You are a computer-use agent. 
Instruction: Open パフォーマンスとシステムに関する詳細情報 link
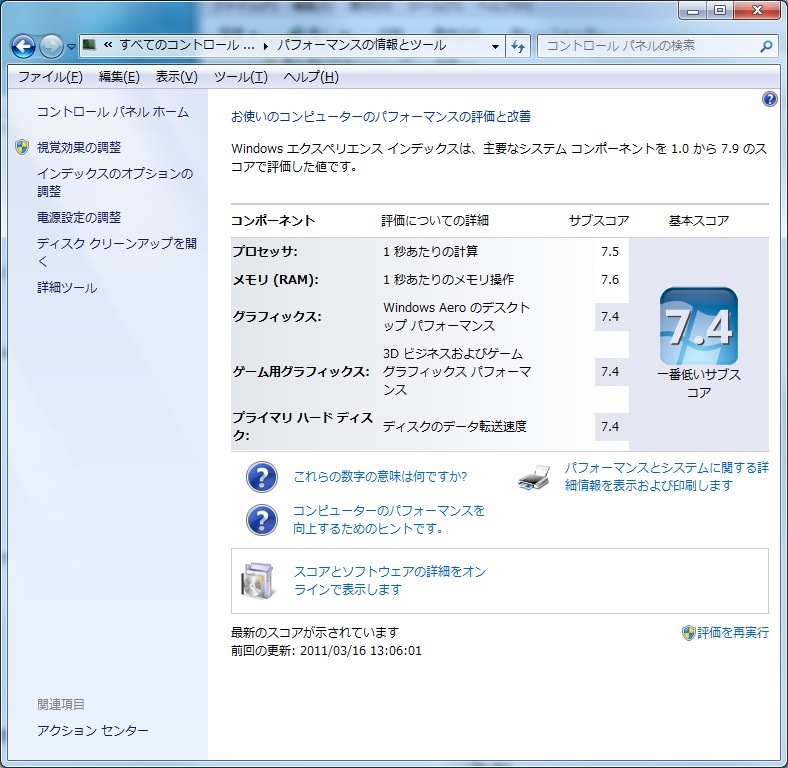pos(666,476)
